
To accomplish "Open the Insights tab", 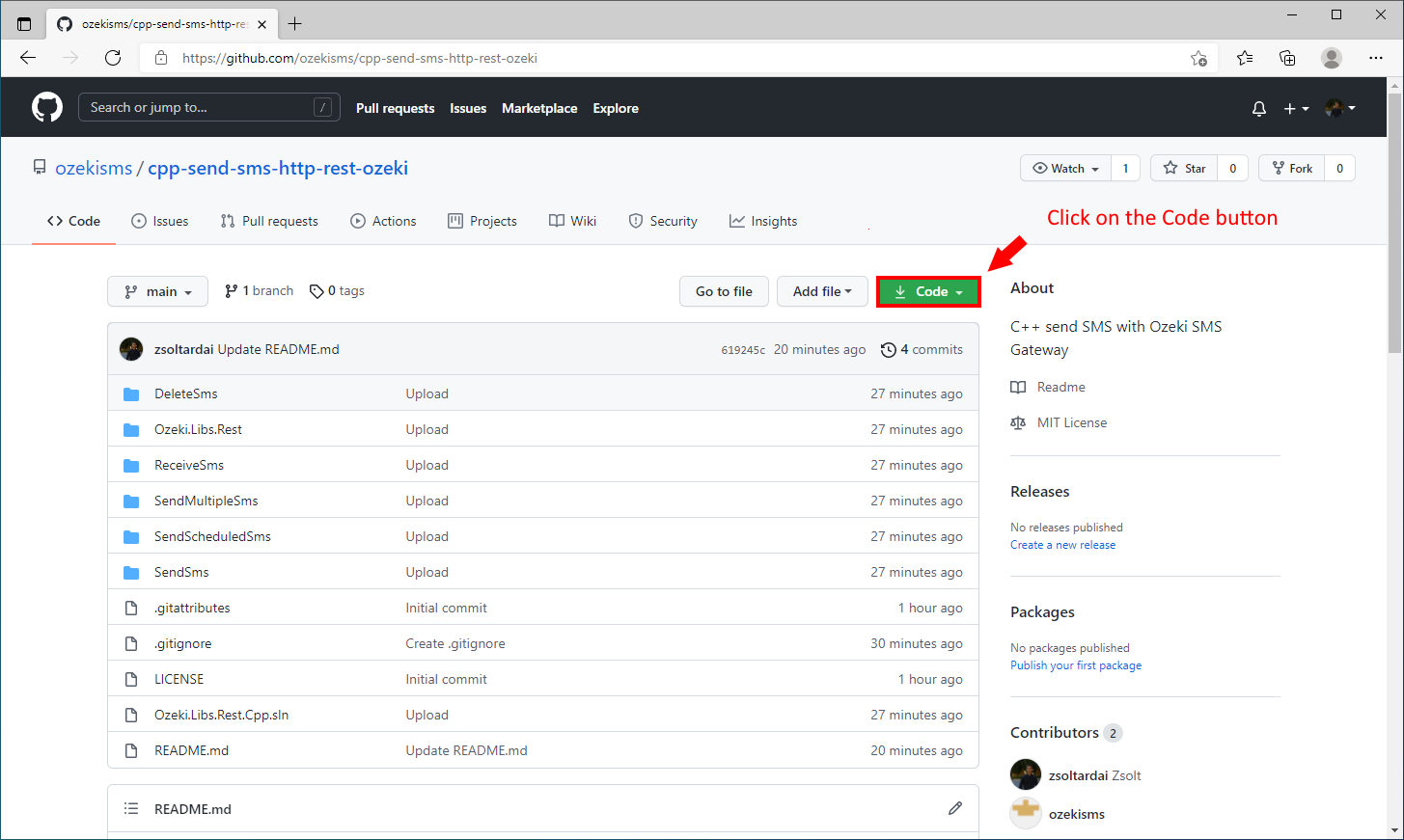I will point(763,221).
